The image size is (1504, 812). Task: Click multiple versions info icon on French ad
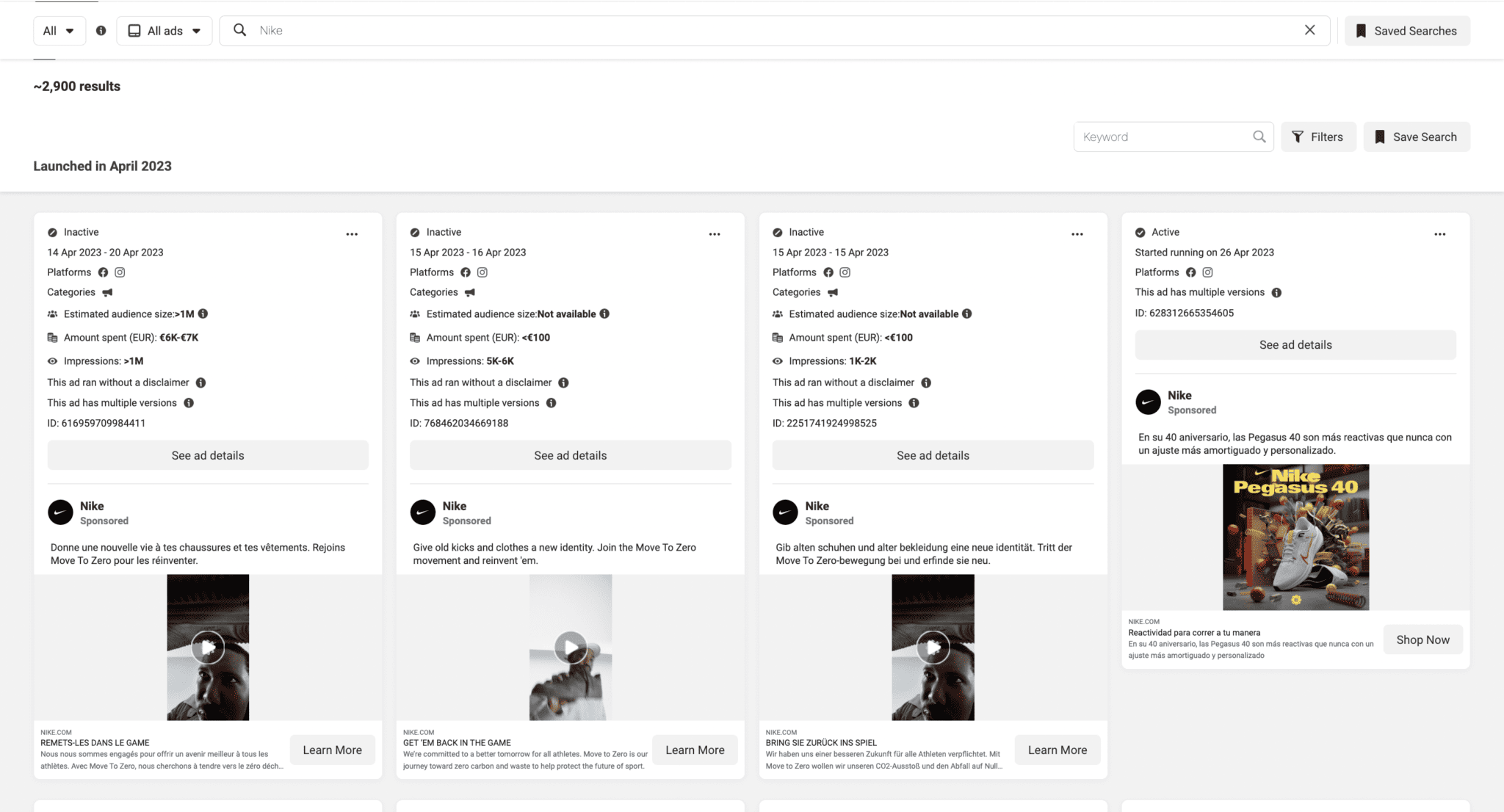click(189, 403)
